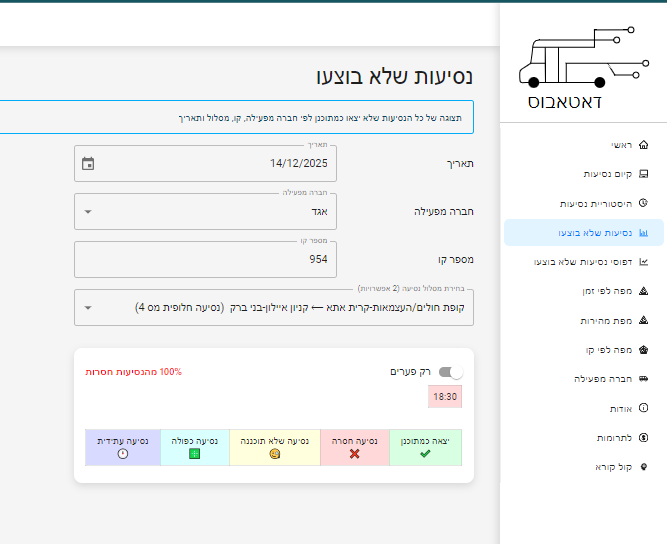Click the bus icon beside קיום נסיעות
The width and height of the screenshot is (667, 544).
pos(643,174)
